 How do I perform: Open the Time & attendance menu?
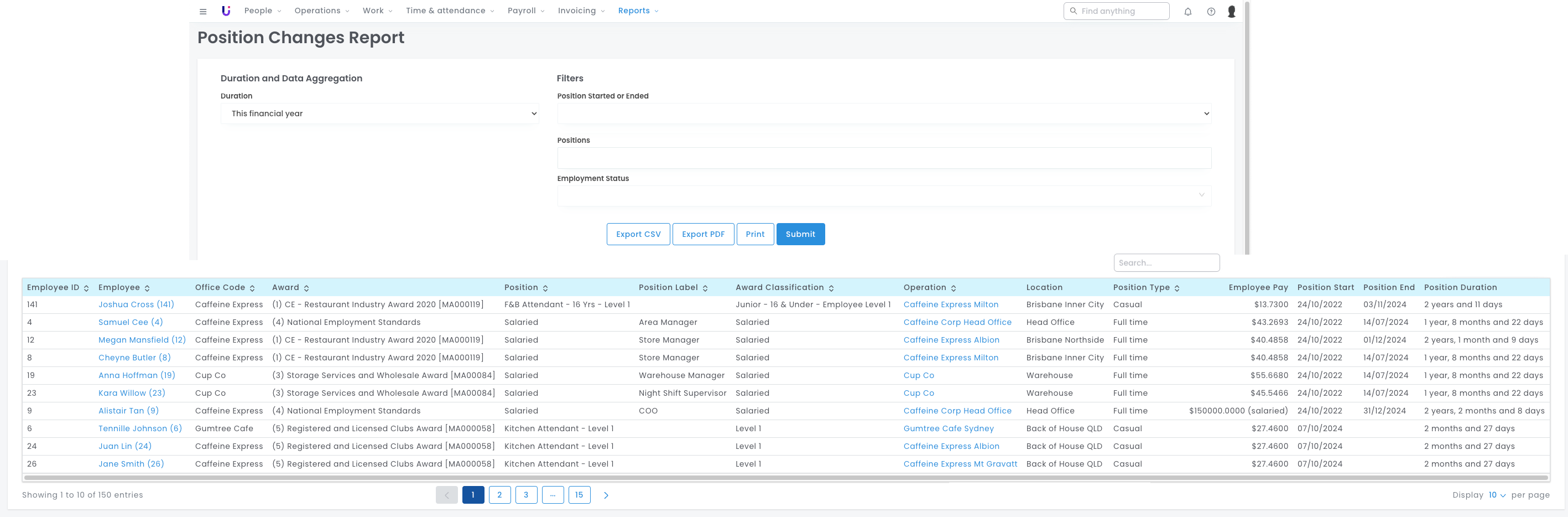tap(449, 11)
